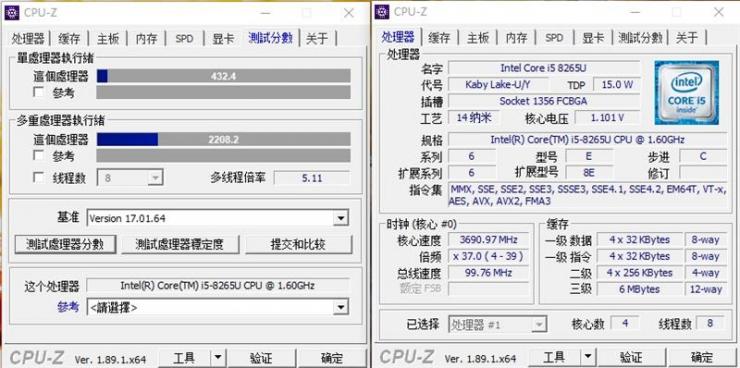Viewport: 740px width, 368px height.
Task: Open the 主板 tab in right window
Action: [x=477, y=38]
